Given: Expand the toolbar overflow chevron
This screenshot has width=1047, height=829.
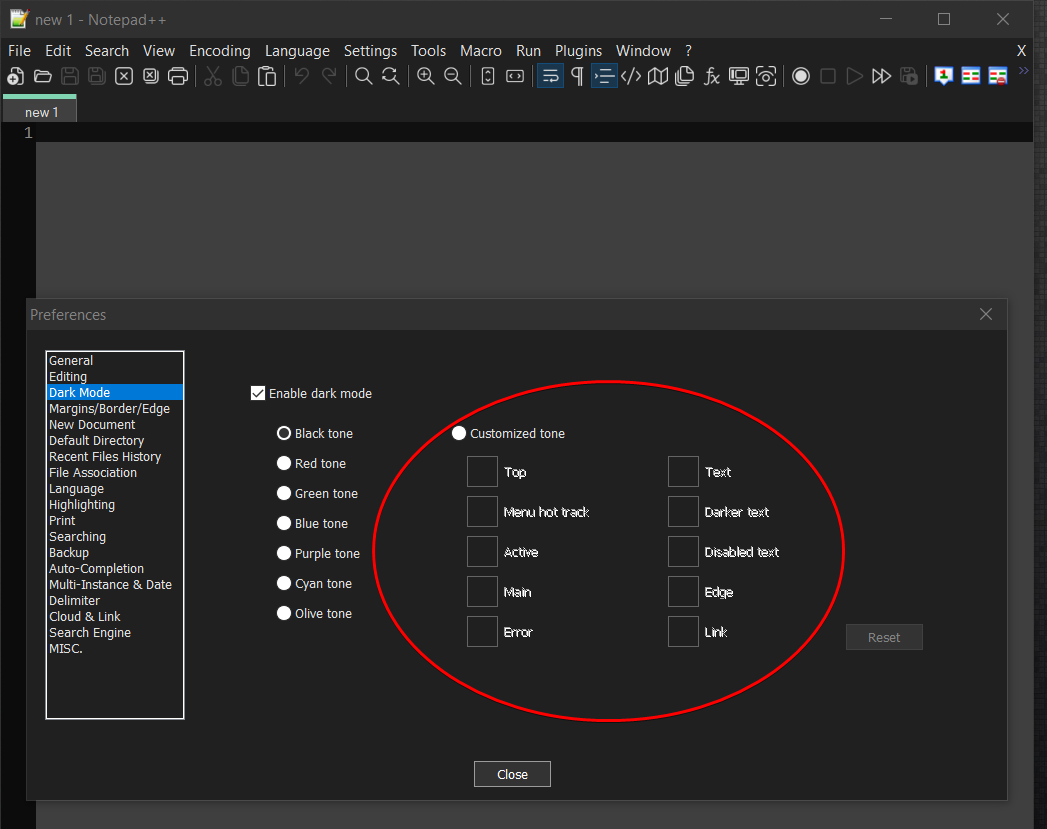Looking at the screenshot, I should click(1023, 71).
